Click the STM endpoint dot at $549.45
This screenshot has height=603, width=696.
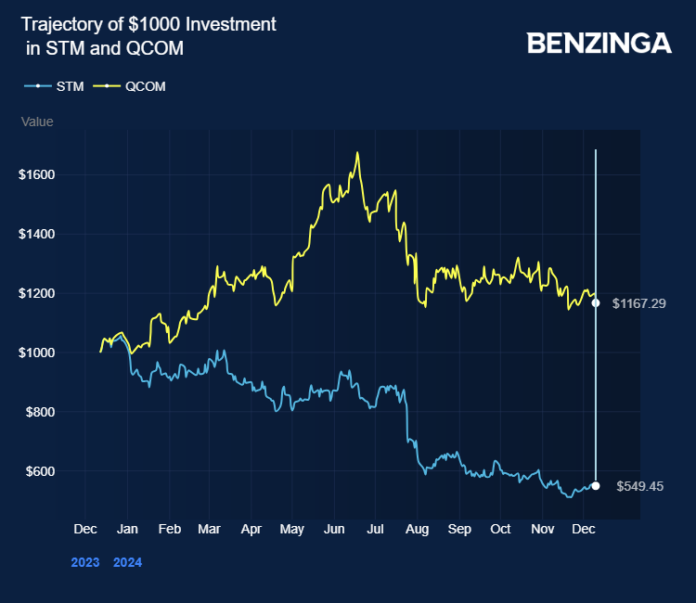click(x=596, y=486)
